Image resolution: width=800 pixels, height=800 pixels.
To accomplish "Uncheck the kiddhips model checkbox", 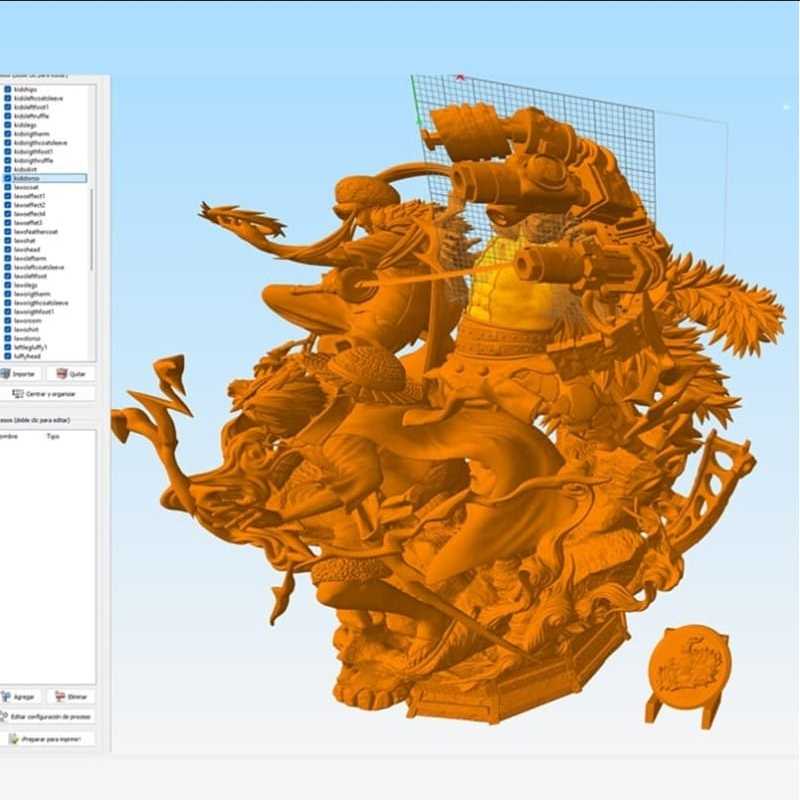I will pyautogui.click(x=8, y=89).
